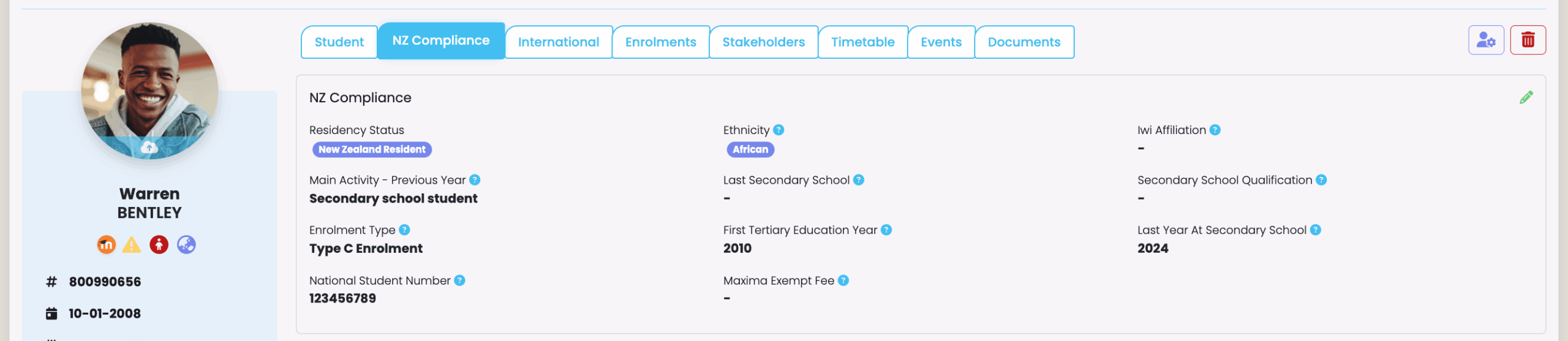Click the orange Moodle icon under Warren Bentley
This screenshot has width=1568, height=341.
[107, 245]
